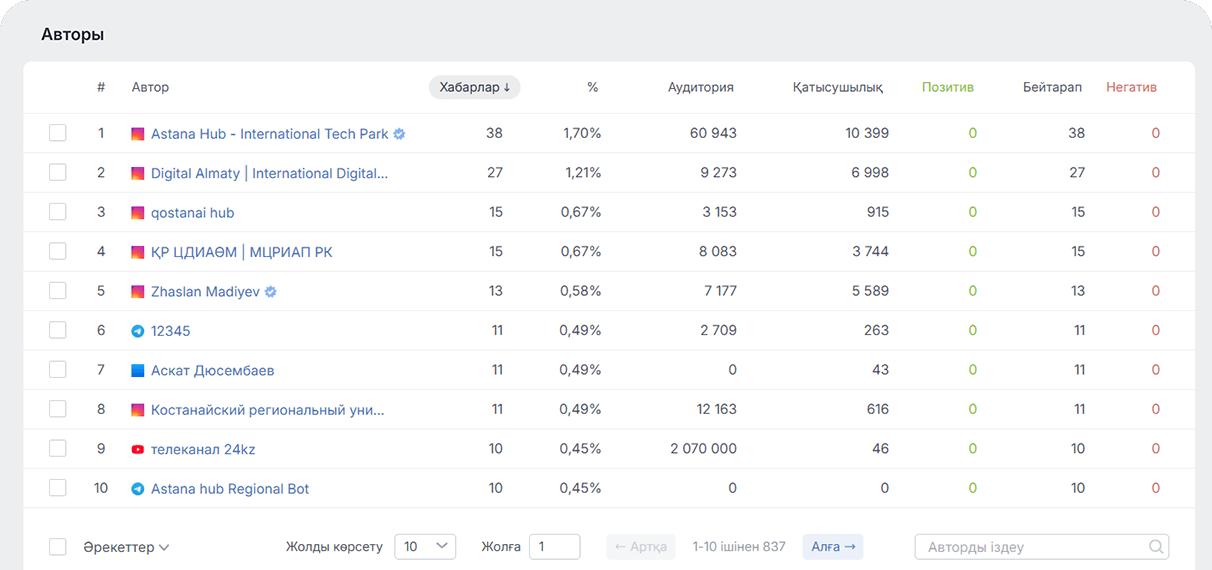This screenshot has height=570, width=1212.
Task: Toggle the select-all checkbox beside Әрекеттер
Action: 58,547
